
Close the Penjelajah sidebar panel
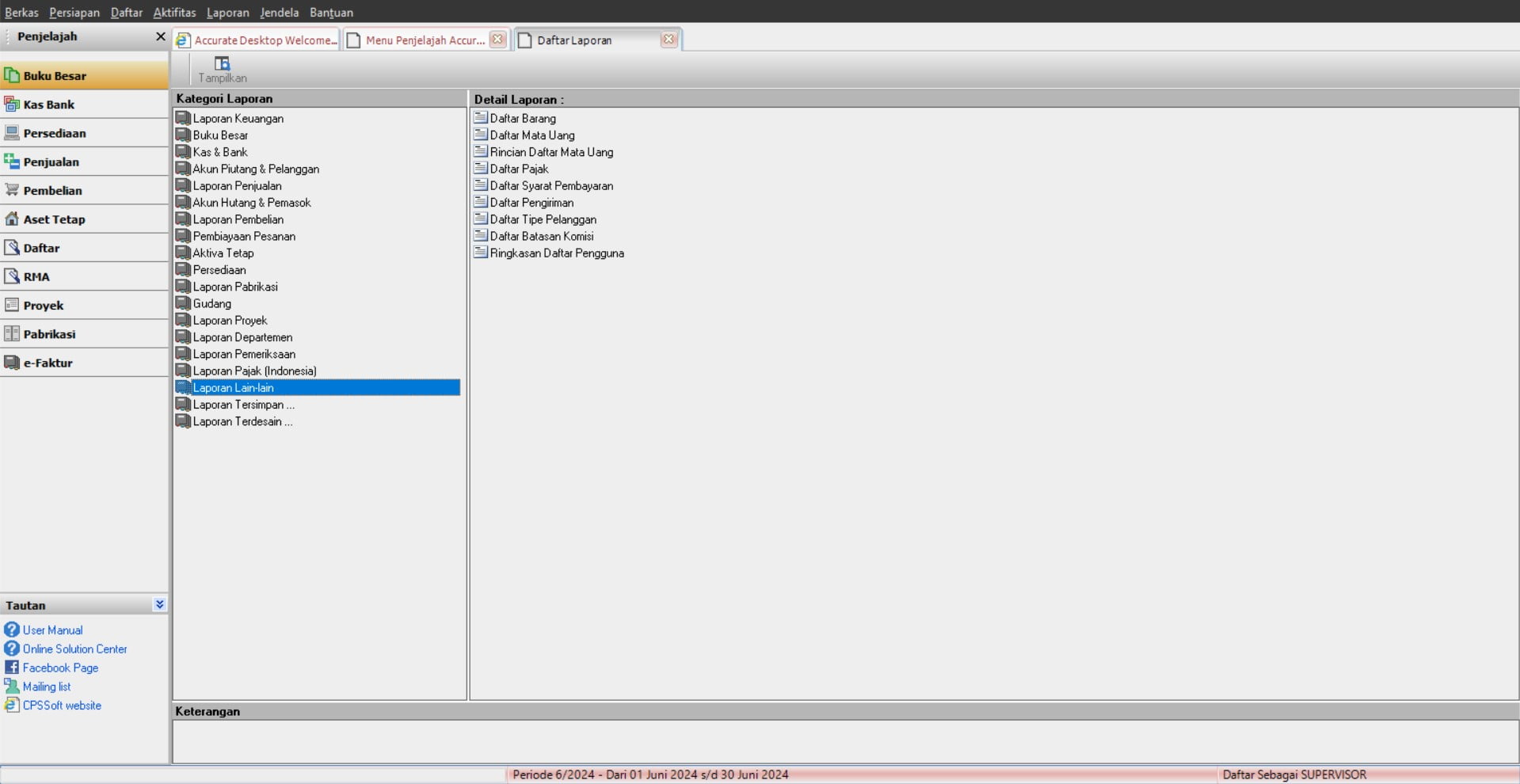[x=160, y=36]
